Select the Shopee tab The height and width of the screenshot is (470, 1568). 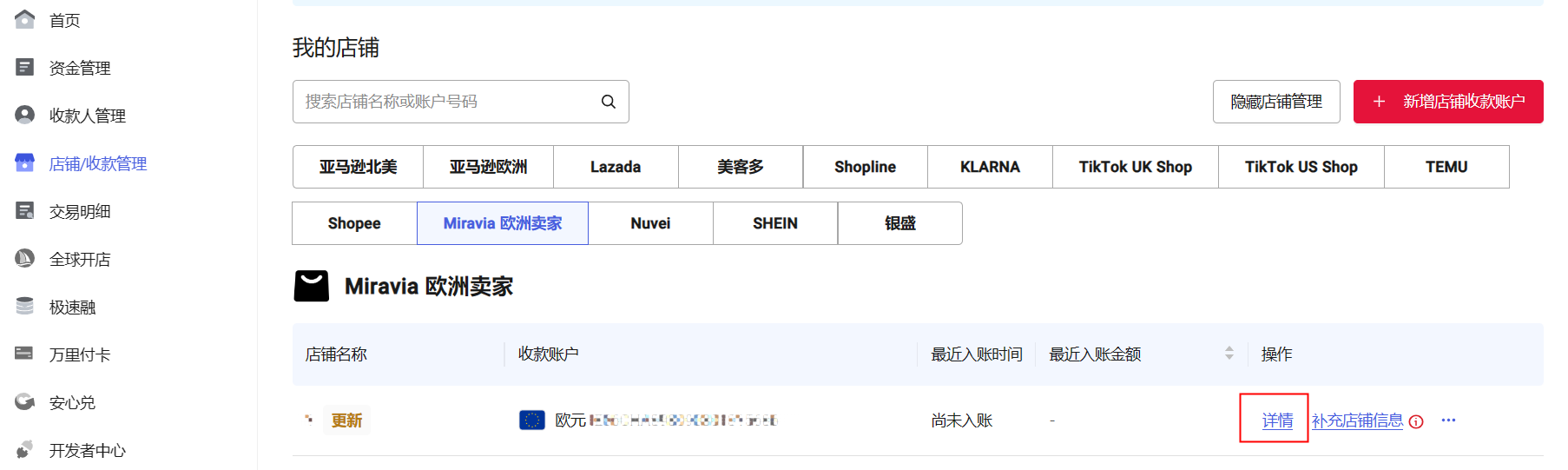click(354, 223)
